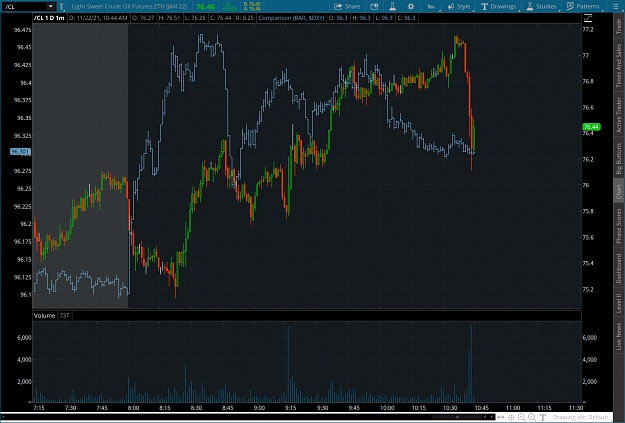The height and width of the screenshot is (423, 625).
Task: Open the Live News side tab
Action: click(619, 336)
